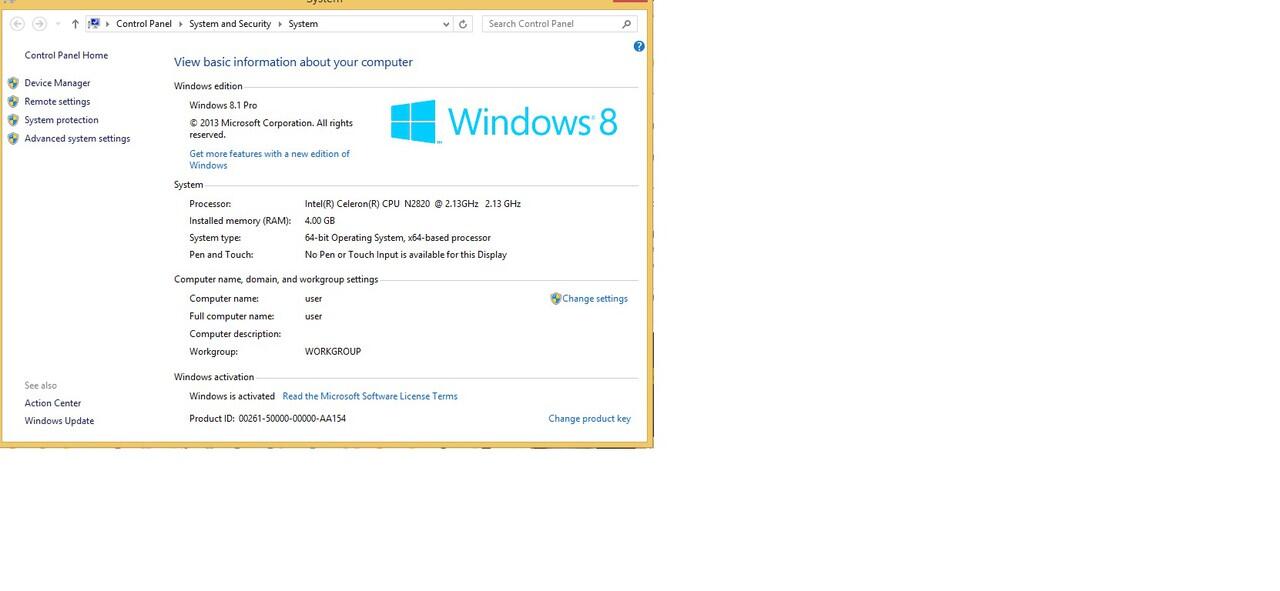Select System in the breadcrumb path
This screenshot has width=1280, height=591.
303,24
